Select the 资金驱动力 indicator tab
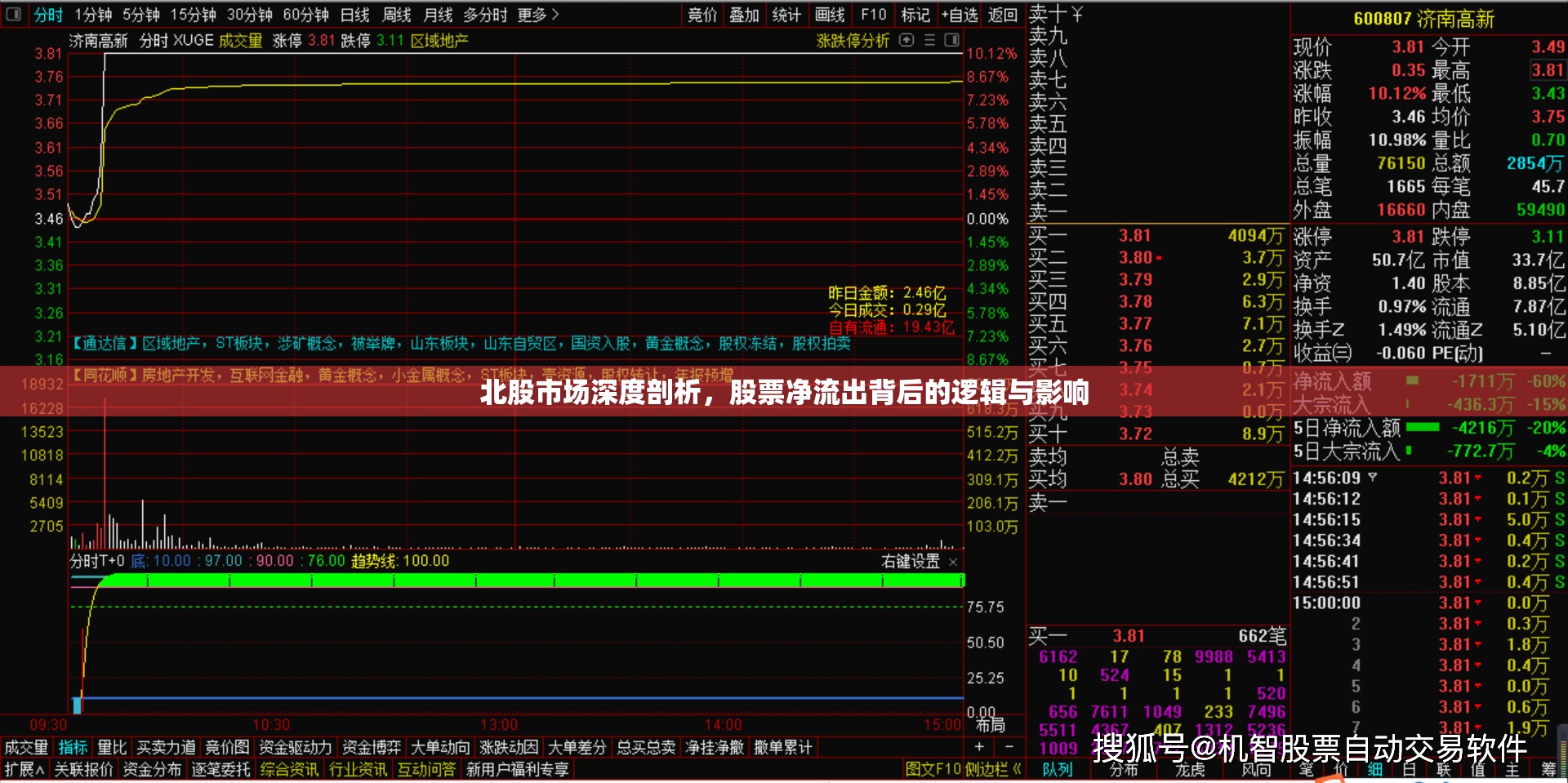The width and height of the screenshot is (1568, 783). coord(296,747)
